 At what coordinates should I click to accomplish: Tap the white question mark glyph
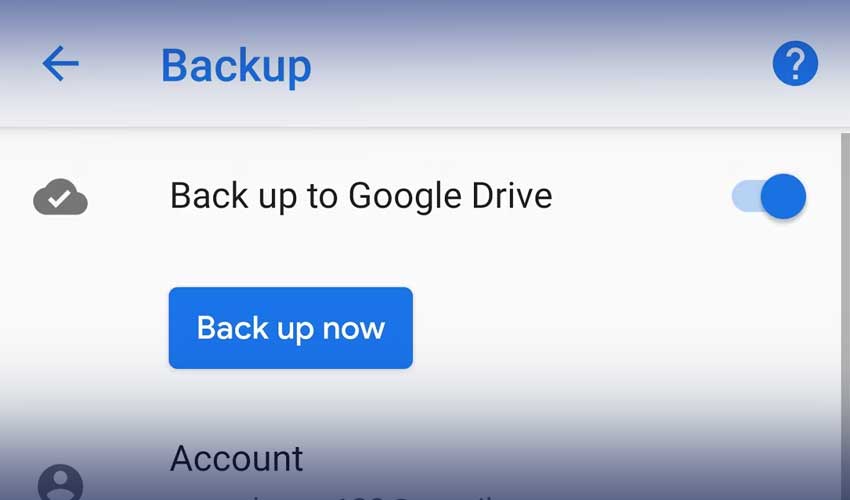click(x=795, y=64)
